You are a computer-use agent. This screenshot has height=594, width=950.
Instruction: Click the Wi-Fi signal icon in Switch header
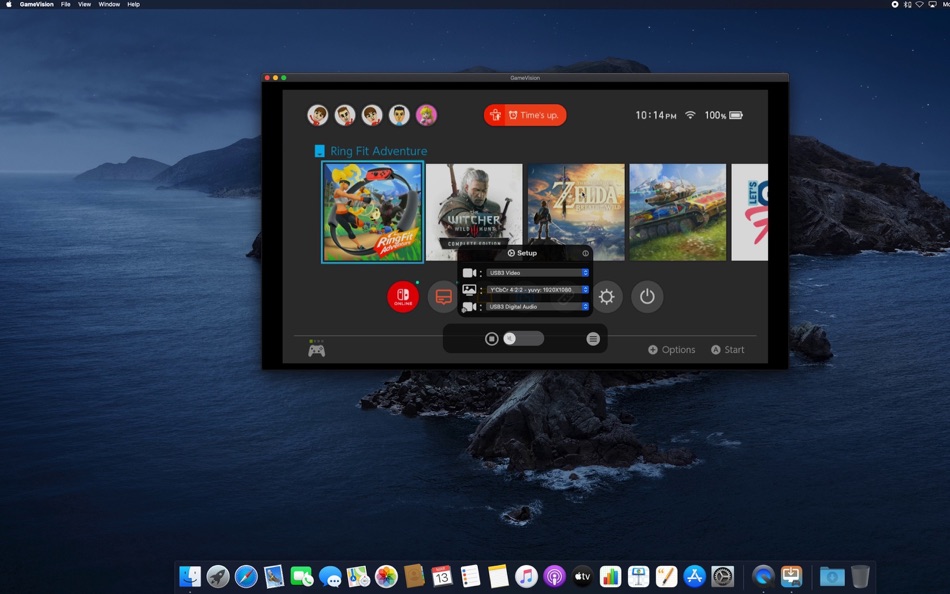[690, 115]
